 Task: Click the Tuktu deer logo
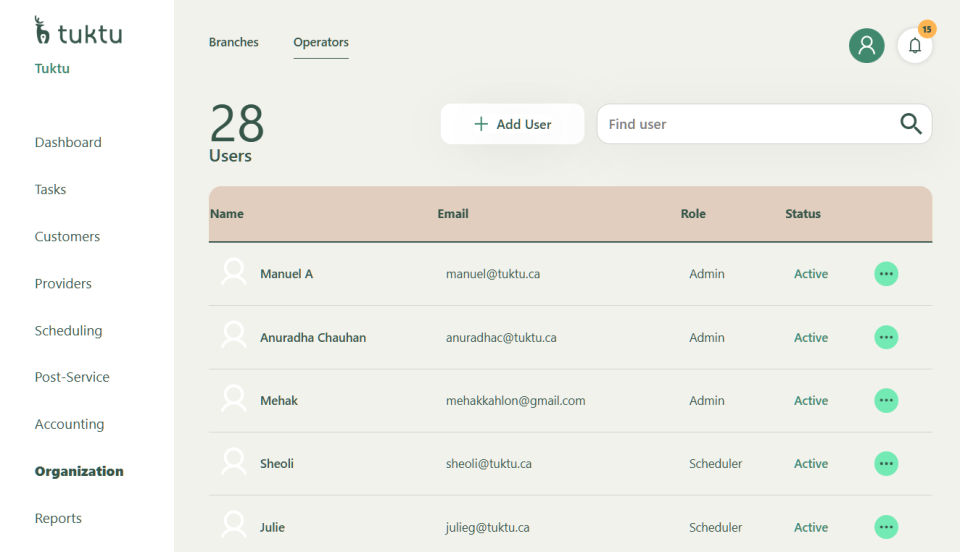pos(43,32)
